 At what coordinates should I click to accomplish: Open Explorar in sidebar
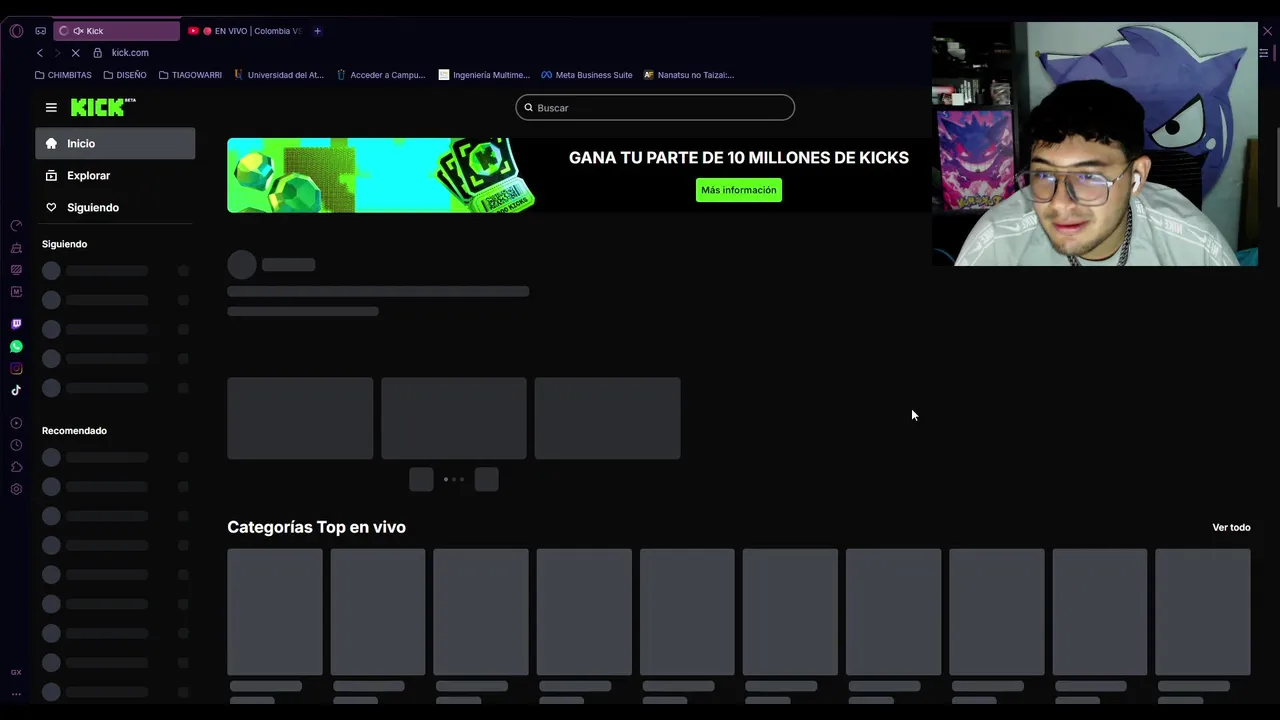[115, 175]
